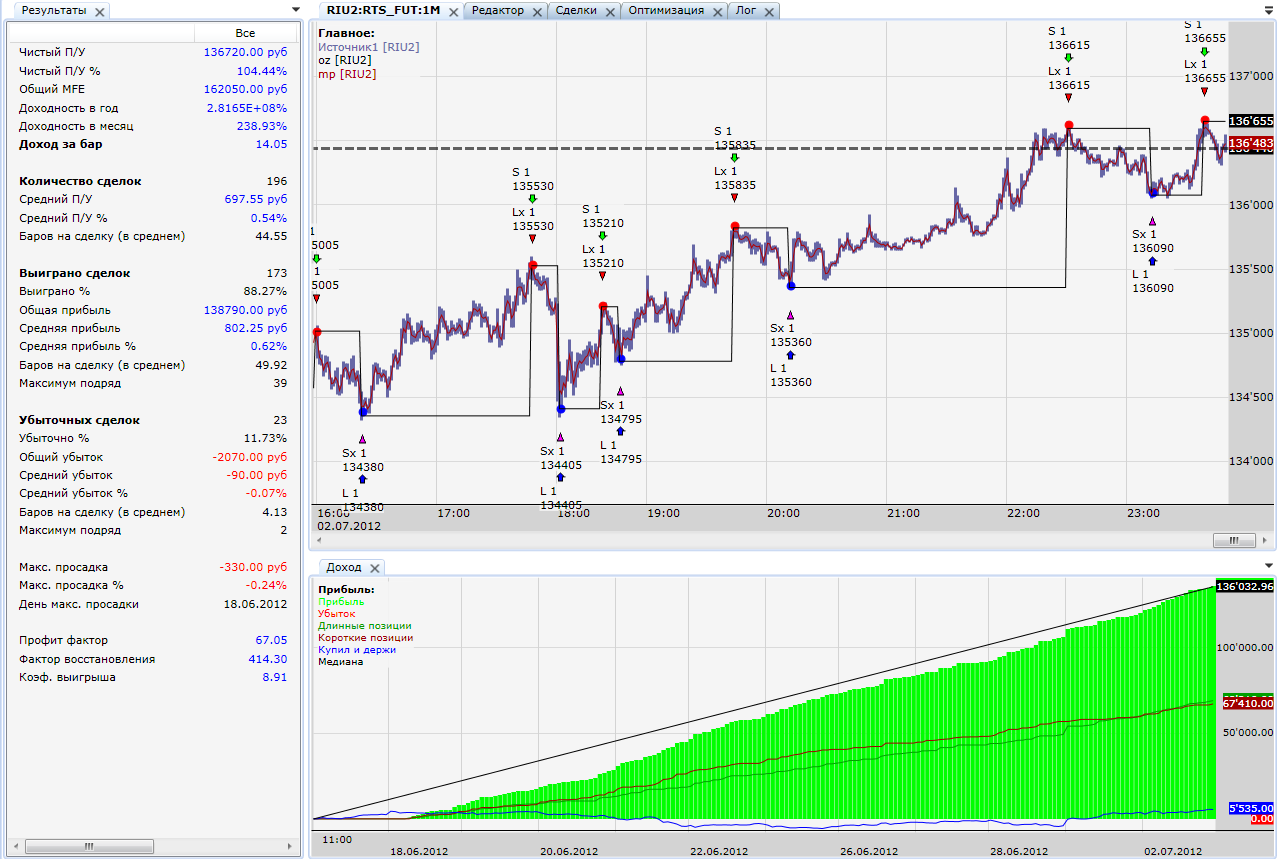
Task: Close the RIU2:RTS_FUT:1M chart tab
Action: (x=454, y=11)
